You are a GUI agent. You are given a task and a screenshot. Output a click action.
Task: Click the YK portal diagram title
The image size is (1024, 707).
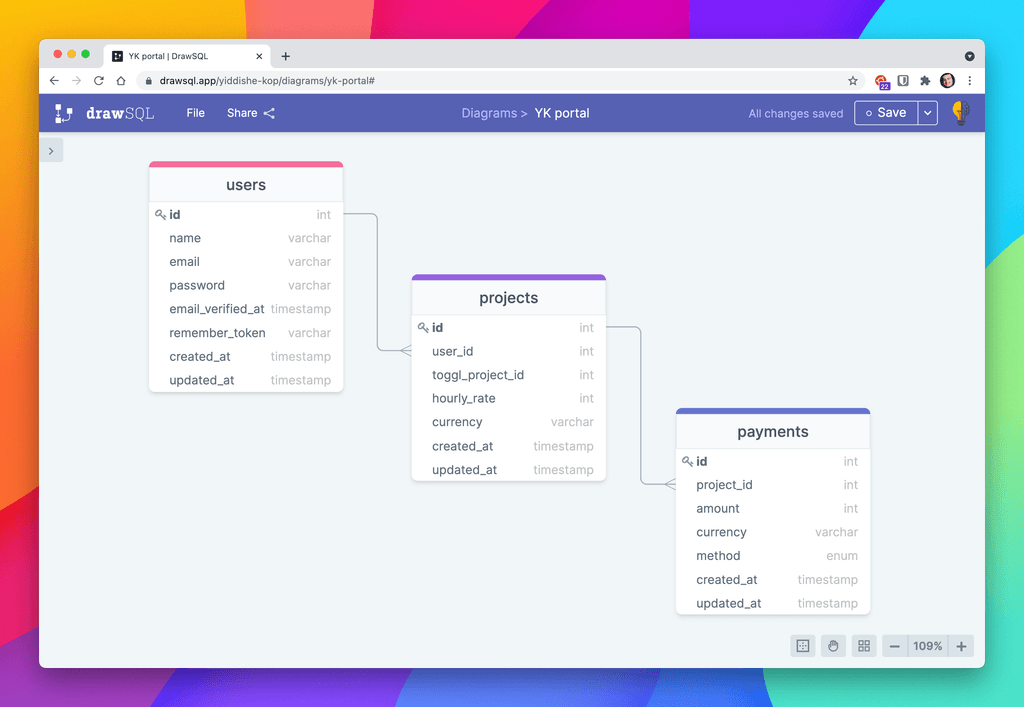[x=562, y=113]
